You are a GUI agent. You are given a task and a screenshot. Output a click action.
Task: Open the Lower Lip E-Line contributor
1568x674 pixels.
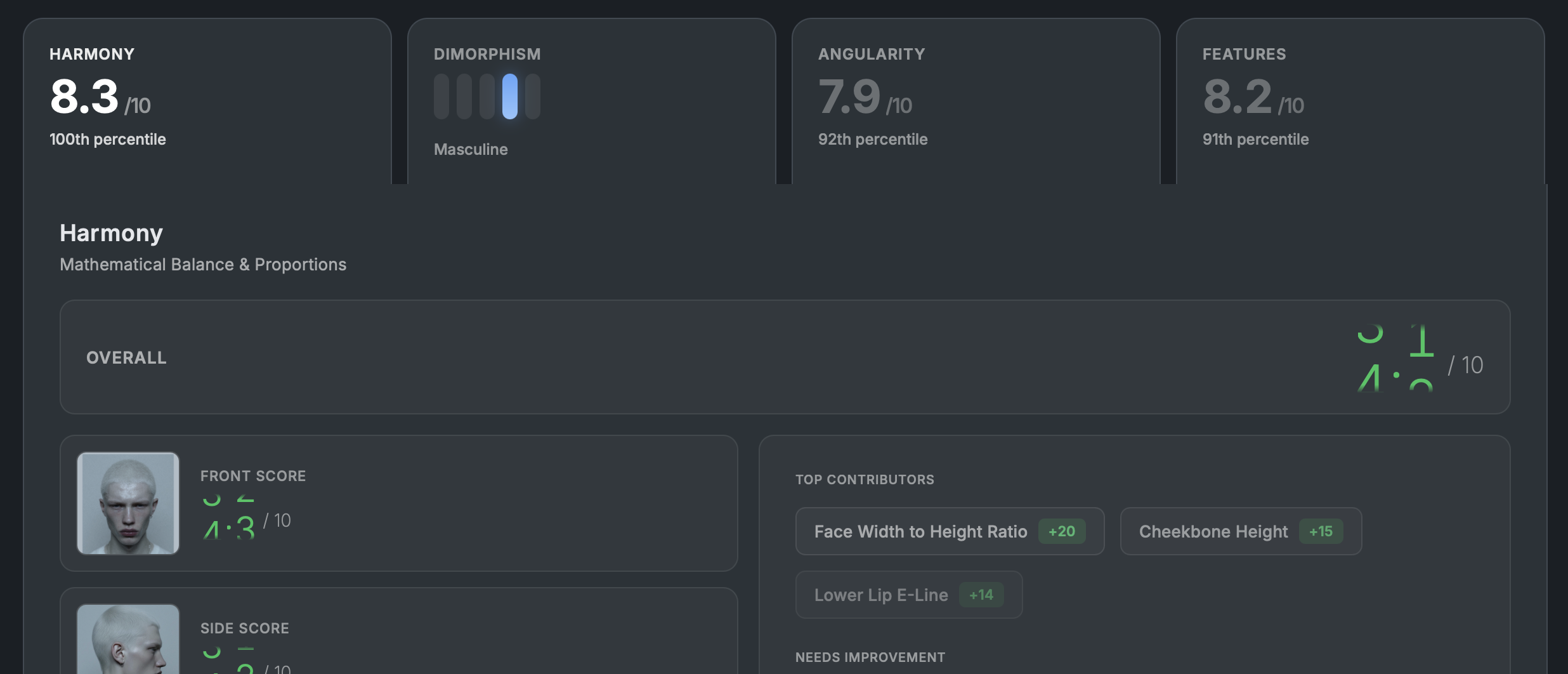click(881, 595)
